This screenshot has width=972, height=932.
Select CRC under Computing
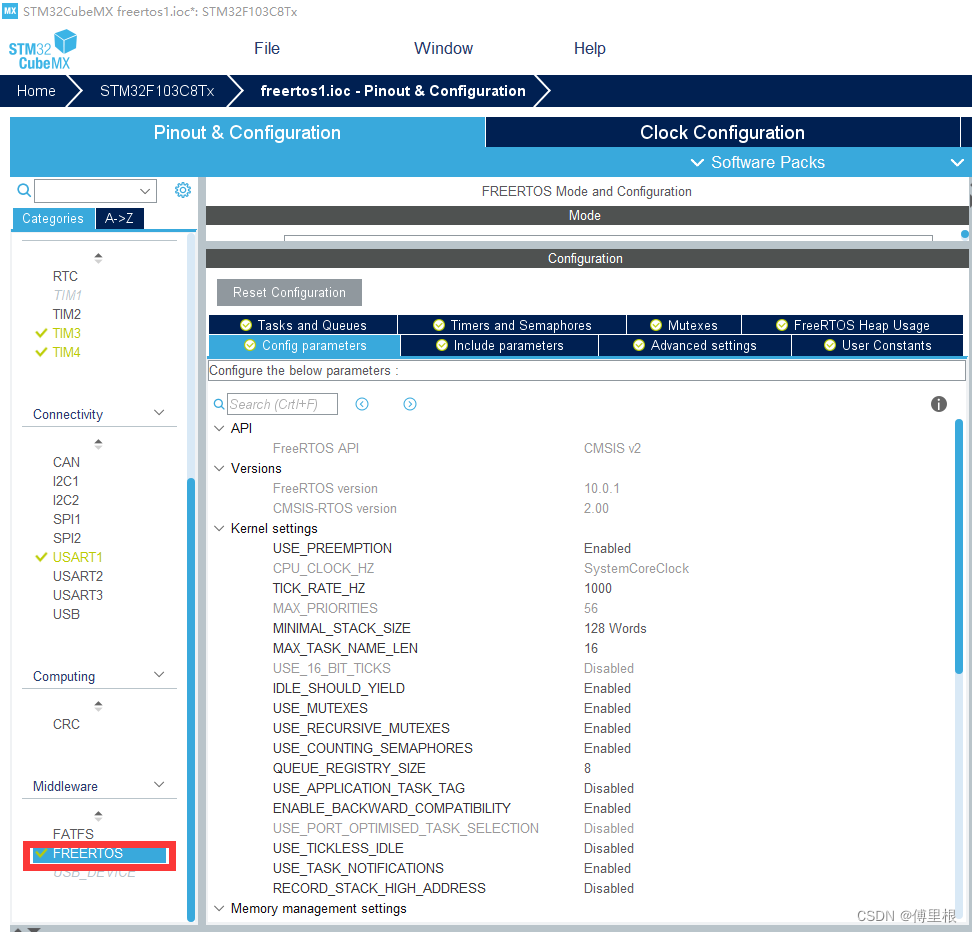66,724
